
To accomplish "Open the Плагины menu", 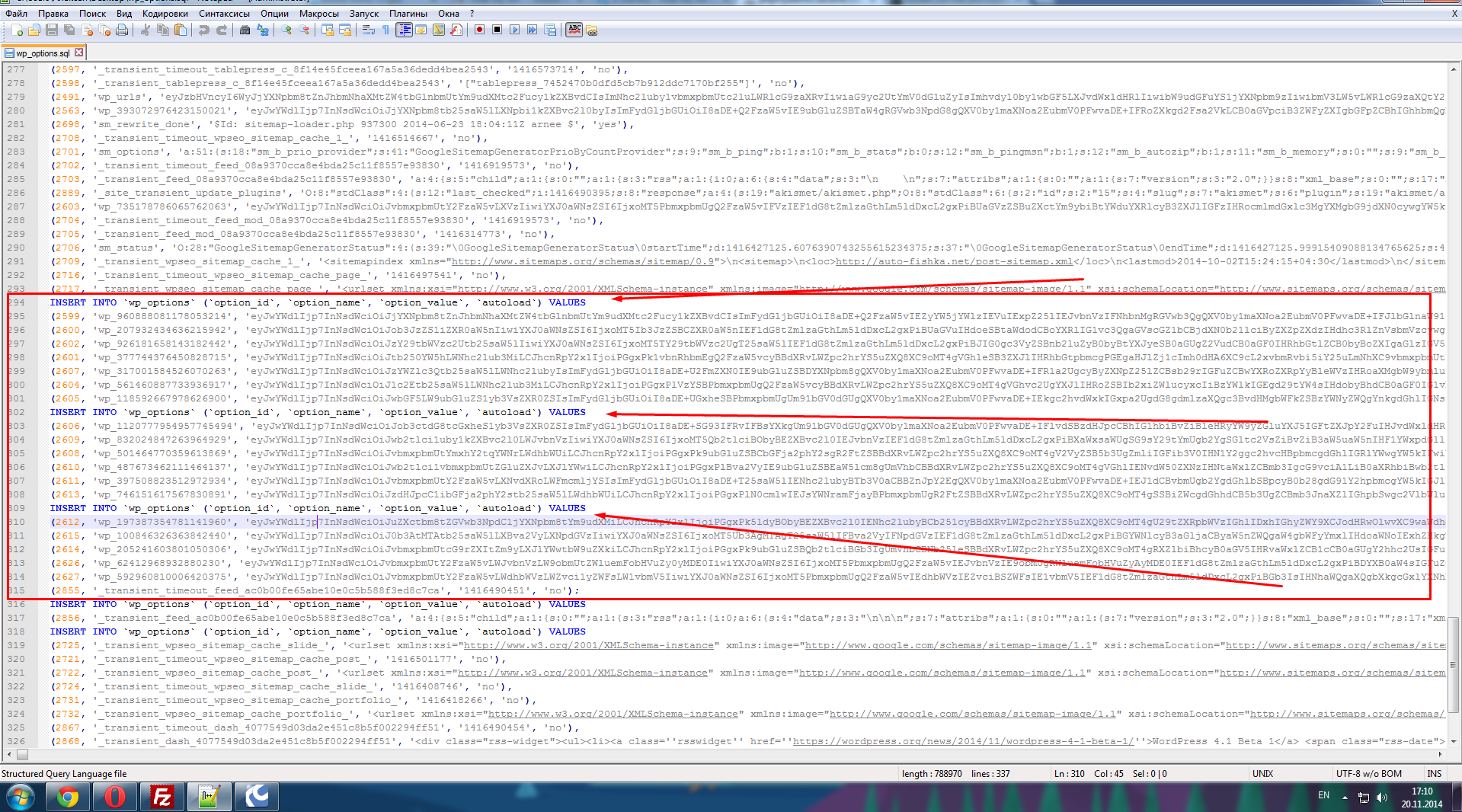I will coord(408,13).
